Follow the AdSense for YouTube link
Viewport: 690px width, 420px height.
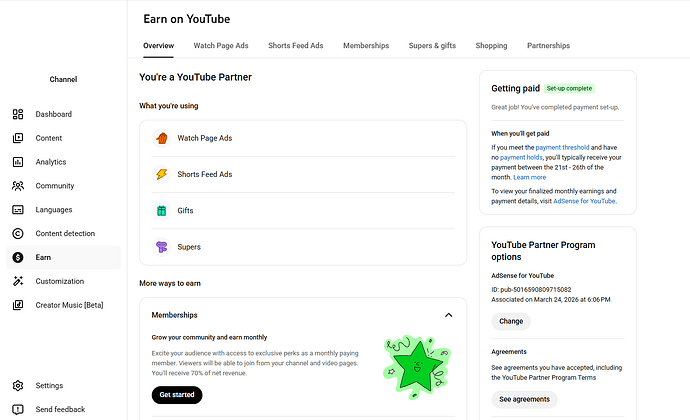point(584,201)
